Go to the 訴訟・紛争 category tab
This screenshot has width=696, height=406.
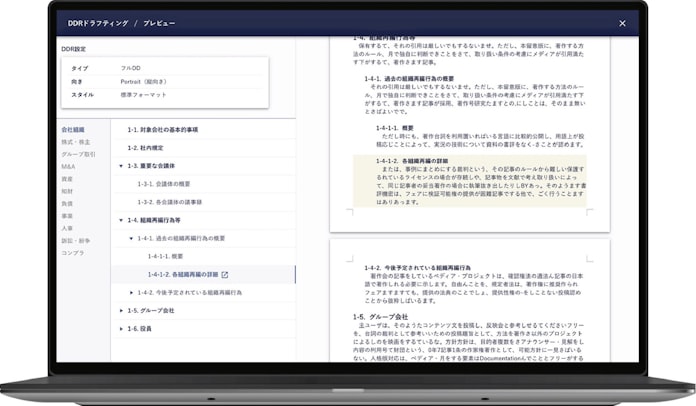pyautogui.click(x=74, y=239)
